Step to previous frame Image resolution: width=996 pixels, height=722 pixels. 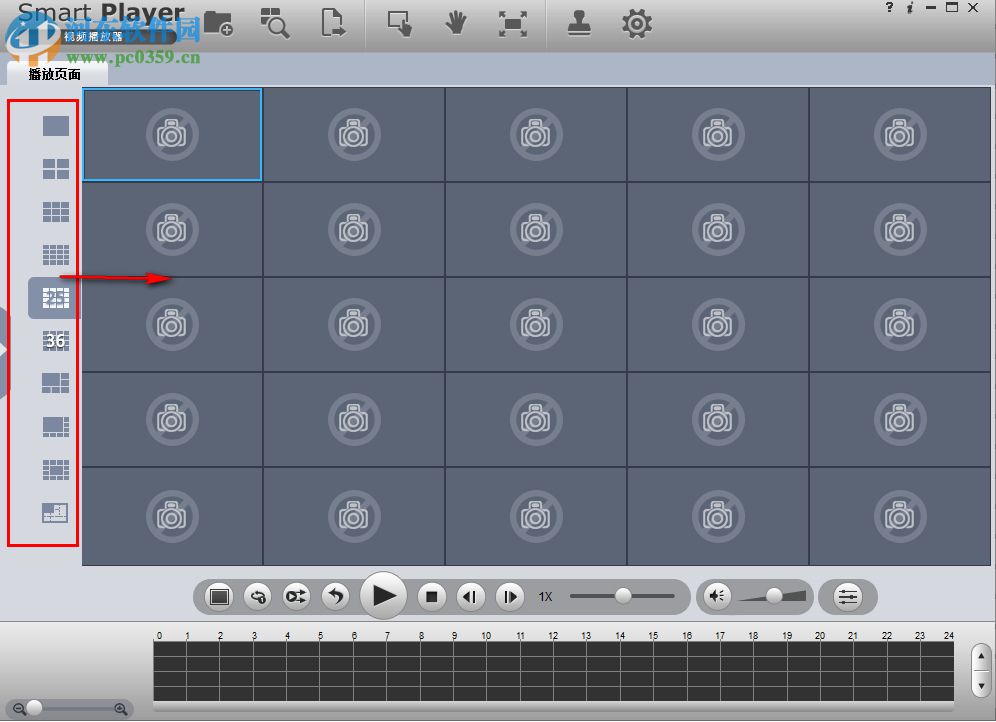click(471, 597)
